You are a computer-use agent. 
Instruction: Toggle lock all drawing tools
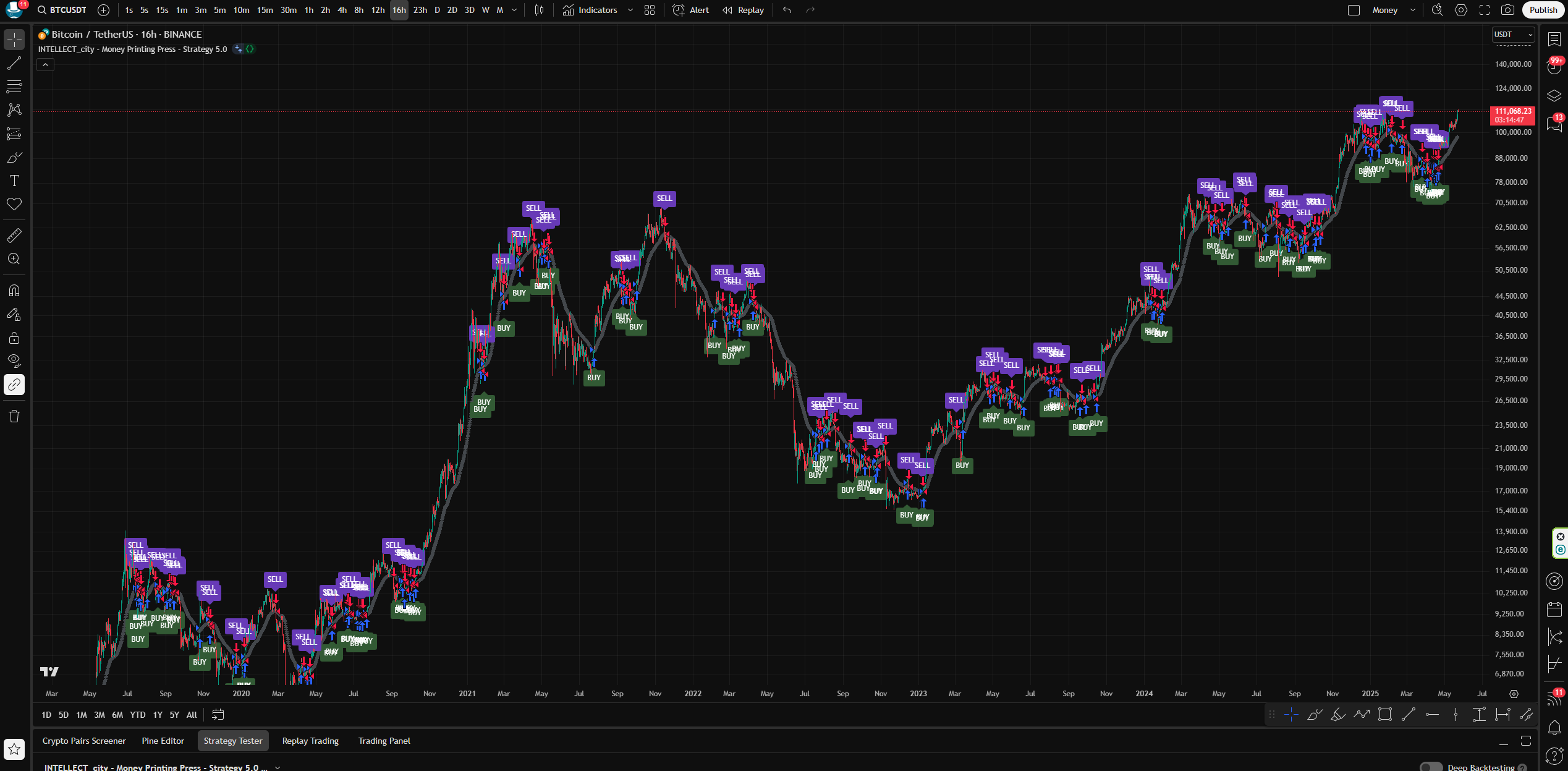click(x=14, y=338)
